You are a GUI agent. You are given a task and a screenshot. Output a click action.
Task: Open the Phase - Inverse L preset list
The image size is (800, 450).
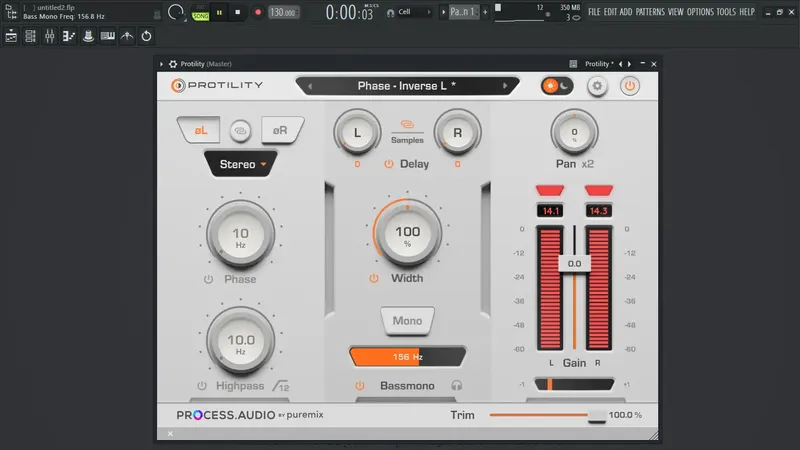tap(407, 86)
